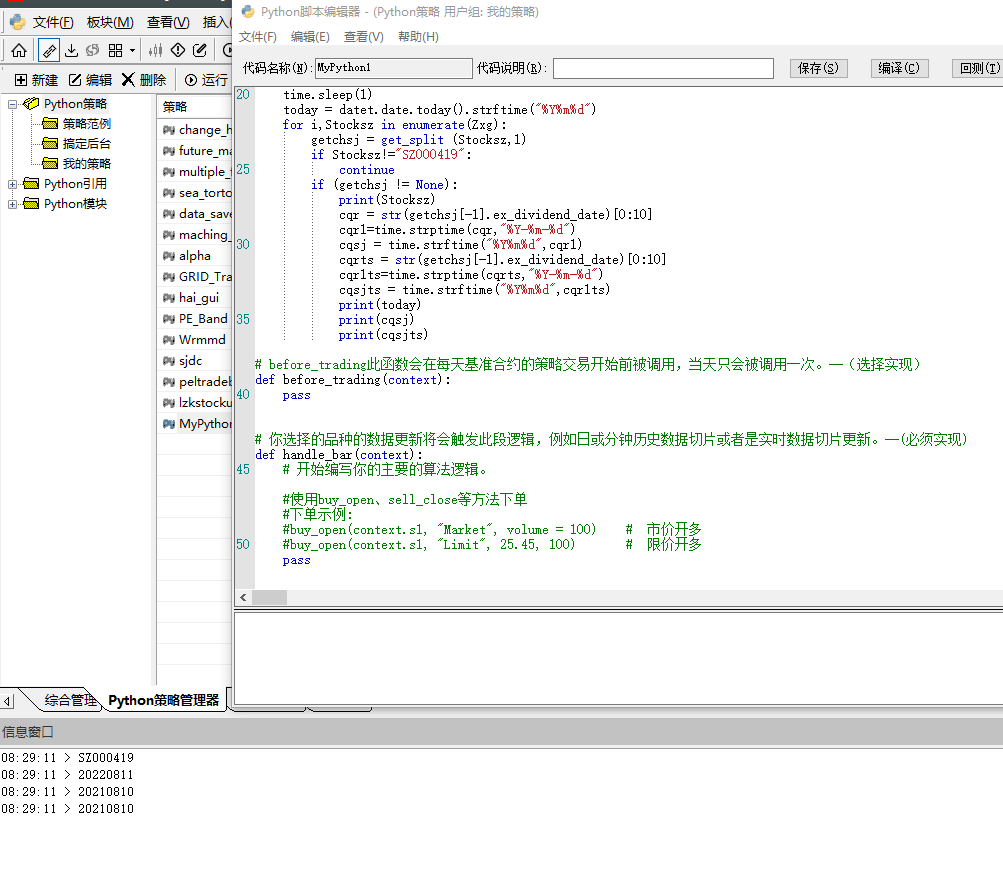This screenshot has width=1003, height=883.
Task: Click 删除 (Delete) strategy button
Action: tap(144, 80)
